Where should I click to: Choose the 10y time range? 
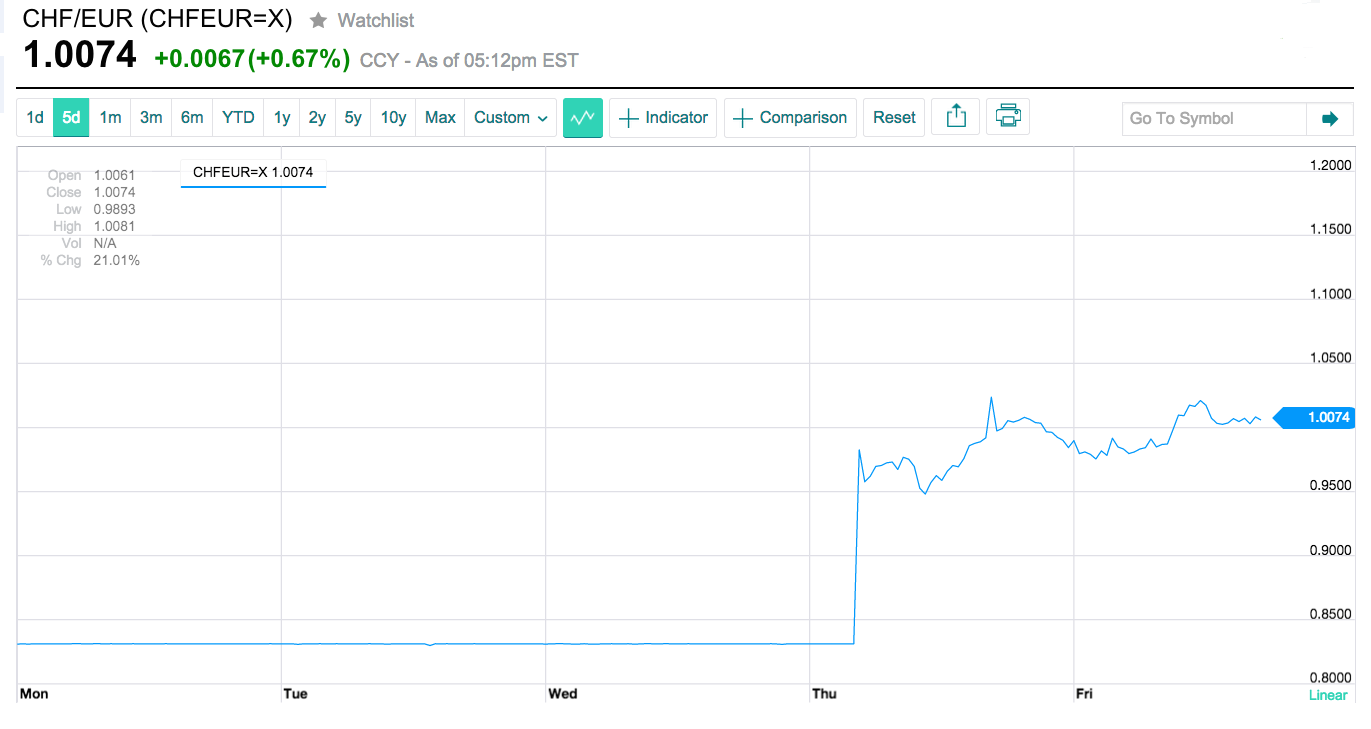click(x=393, y=118)
